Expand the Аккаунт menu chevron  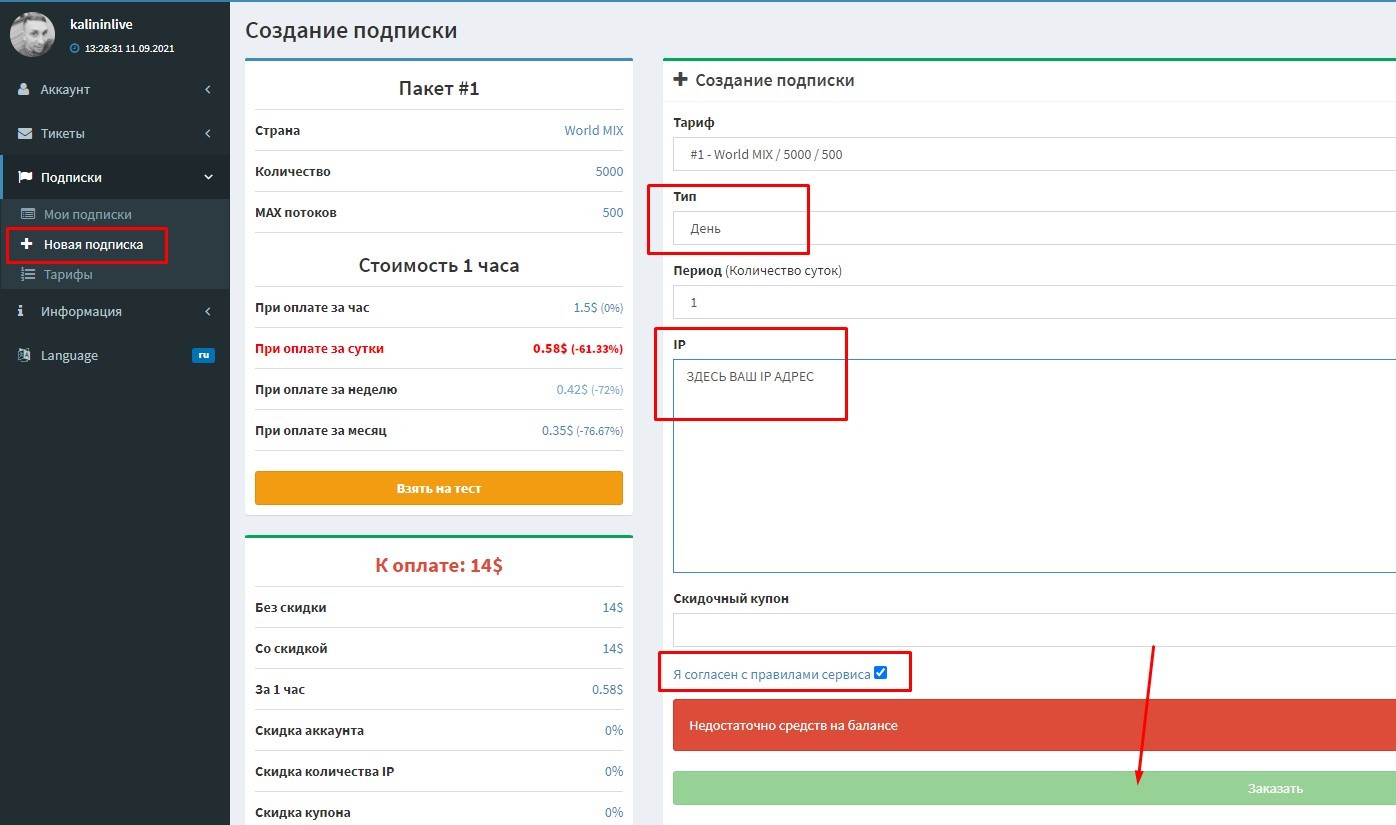pyautogui.click(x=208, y=89)
